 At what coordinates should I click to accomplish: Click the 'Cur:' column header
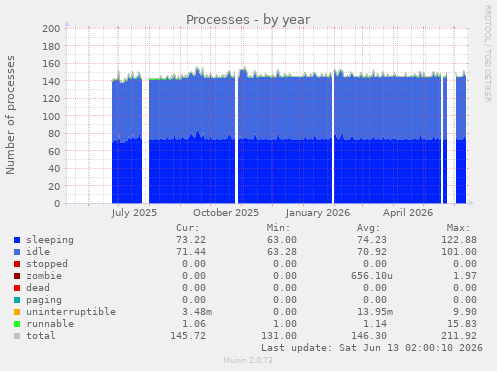click(188, 228)
